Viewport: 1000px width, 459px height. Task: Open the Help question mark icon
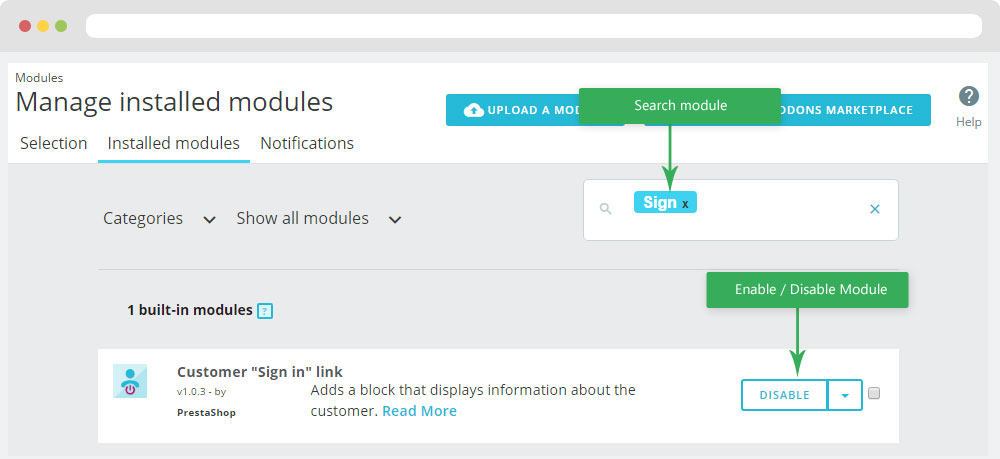(969, 97)
